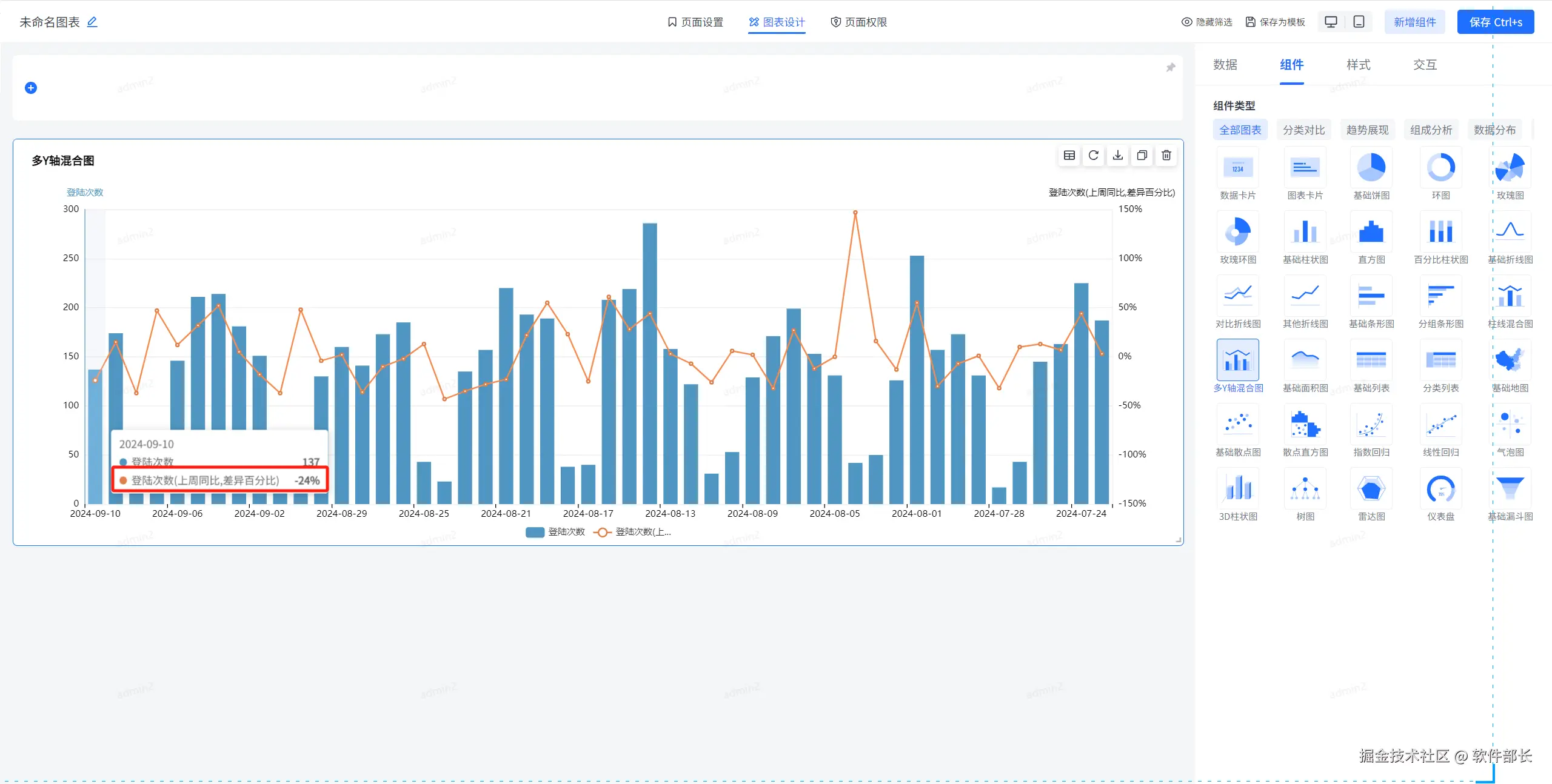Switch to desktop preview mode
The height and width of the screenshot is (784, 1552).
1331,22
